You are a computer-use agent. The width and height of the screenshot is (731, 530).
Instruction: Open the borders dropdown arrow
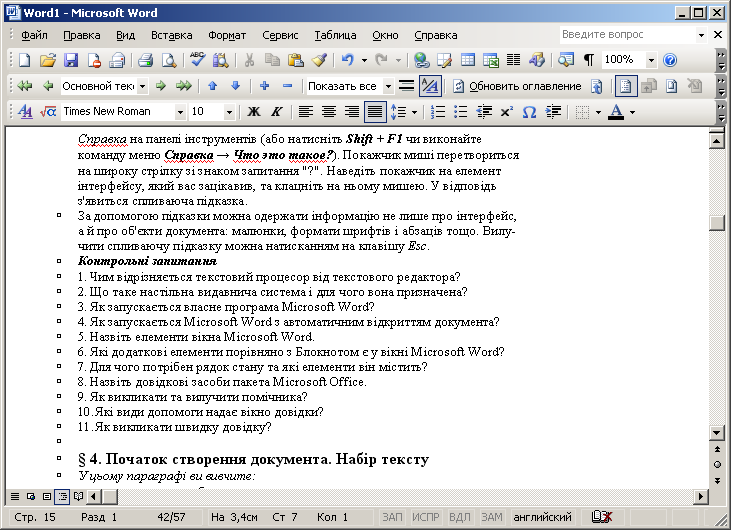point(598,112)
